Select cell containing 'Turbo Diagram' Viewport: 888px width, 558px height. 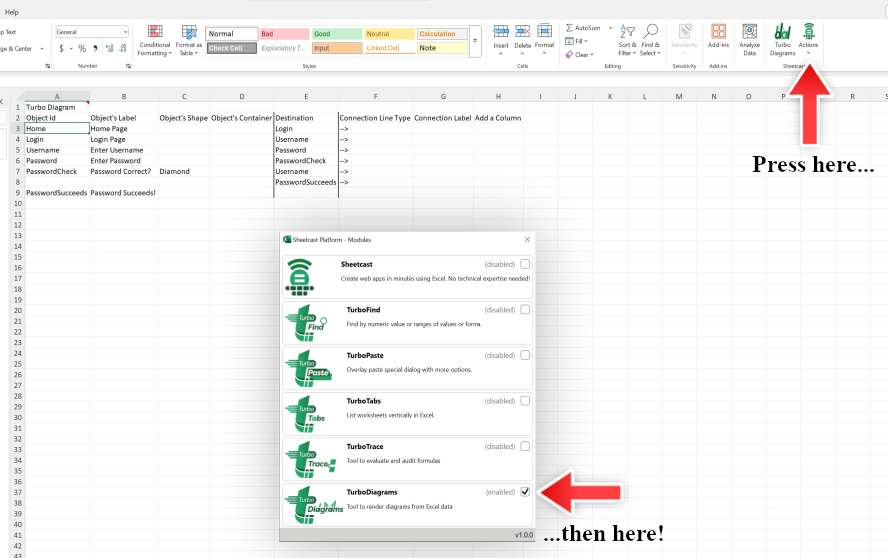57,107
